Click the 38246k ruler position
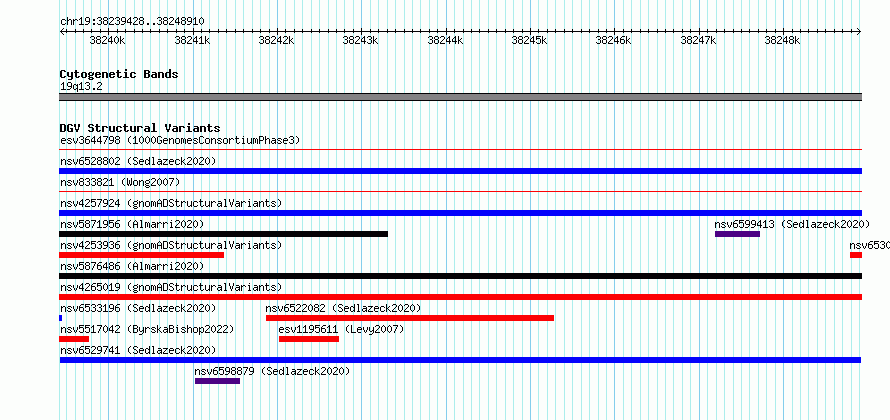Viewport: 890px width, 420px height. pos(613,41)
